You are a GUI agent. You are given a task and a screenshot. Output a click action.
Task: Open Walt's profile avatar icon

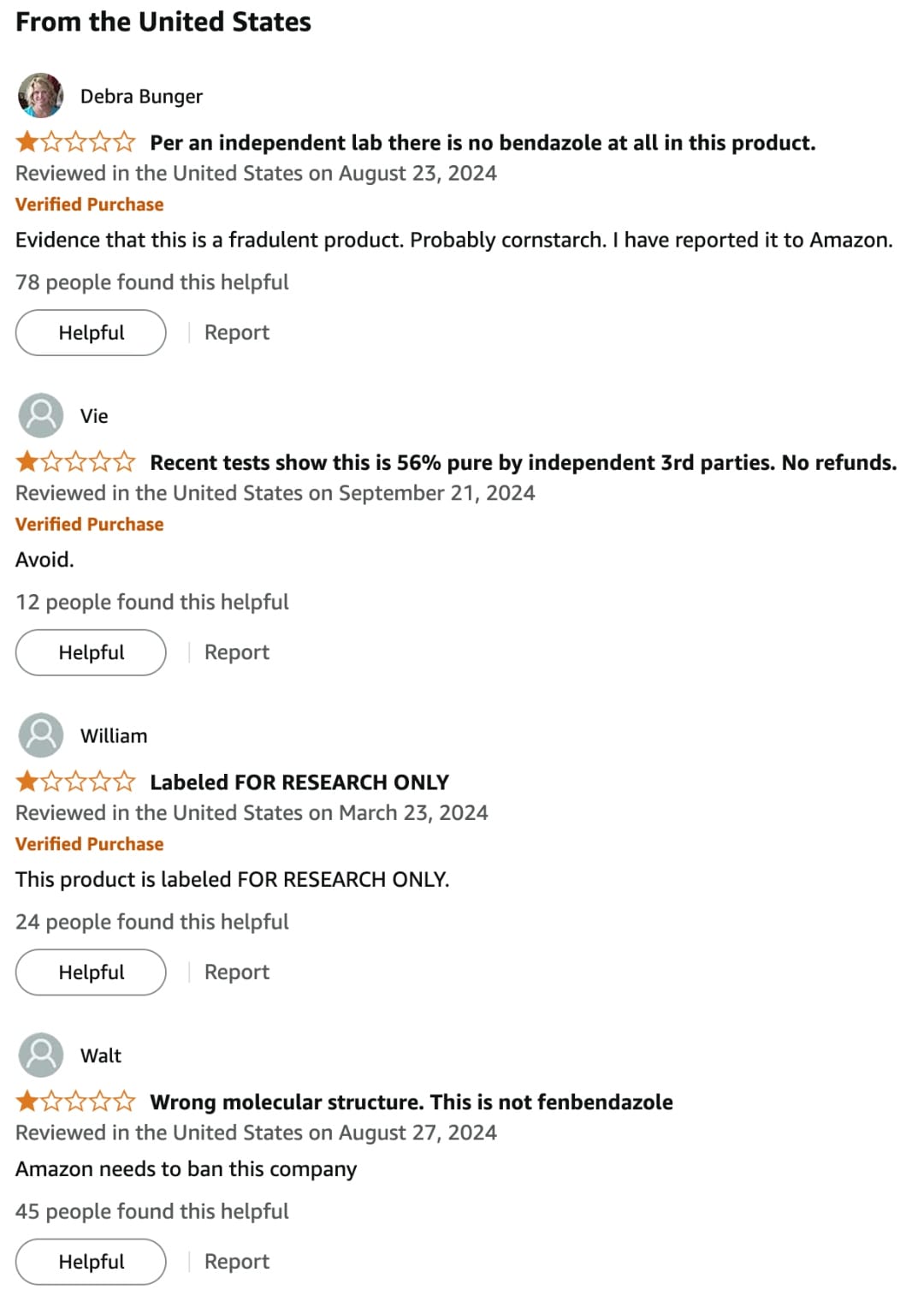pyautogui.click(x=40, y=1055)
